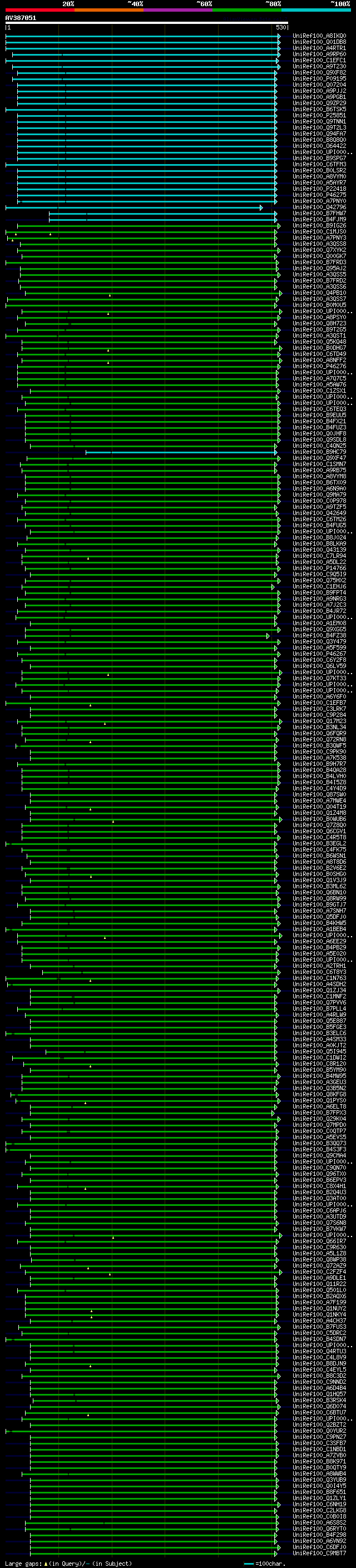The height and width of the screenshot is (1568, 356).
Task: Select the UniRef100_A7PNY3 label
Action: [319, 238]
